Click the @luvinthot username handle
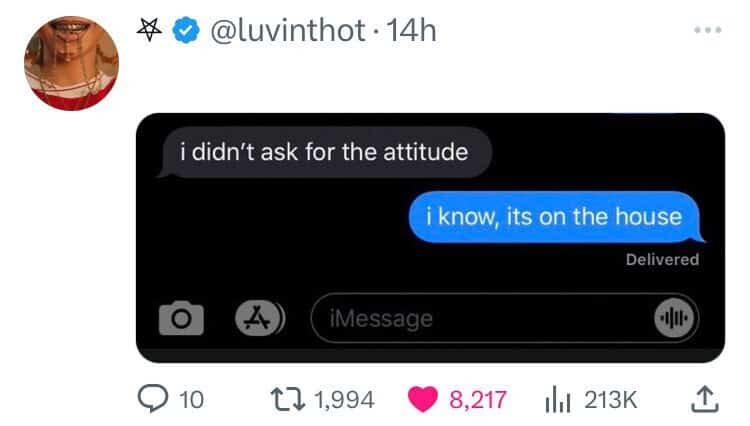This screenshot has height=426, width=750. [x=287, y=31]
